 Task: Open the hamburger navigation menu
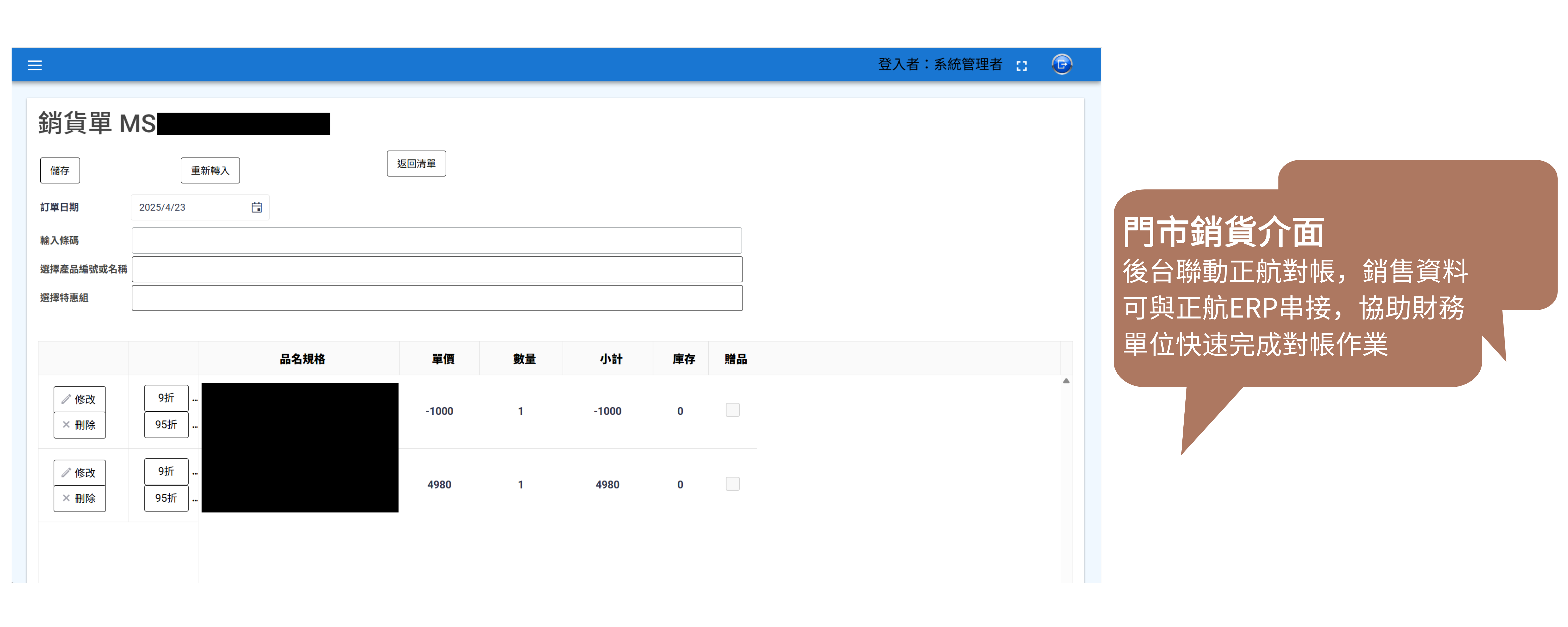pyautogui.click(x=35, y=65)
